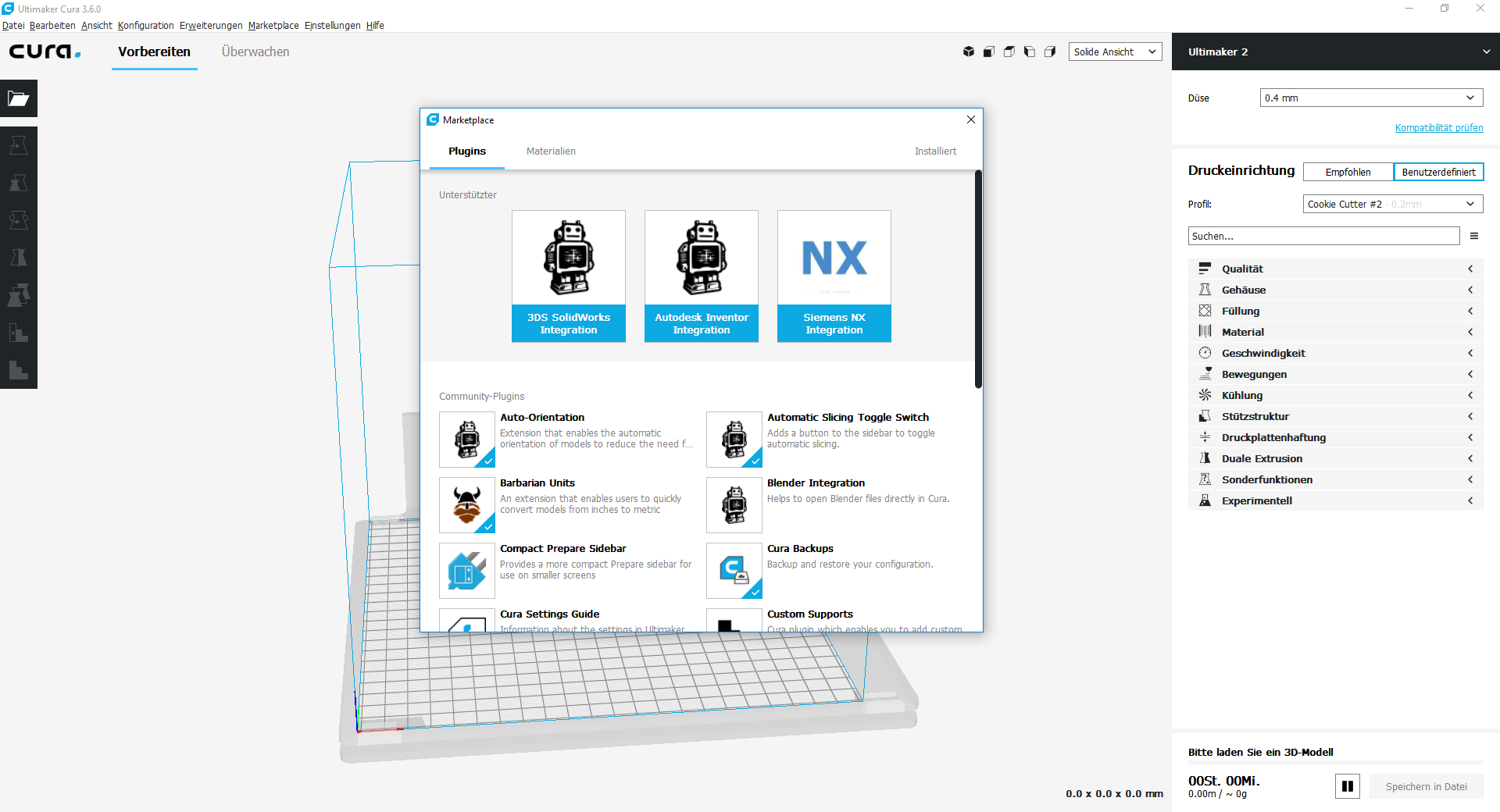Viewport: 1500px width, 812px height.
Task: Open the Konfiguration menu
Action: (x=145, y=25)
